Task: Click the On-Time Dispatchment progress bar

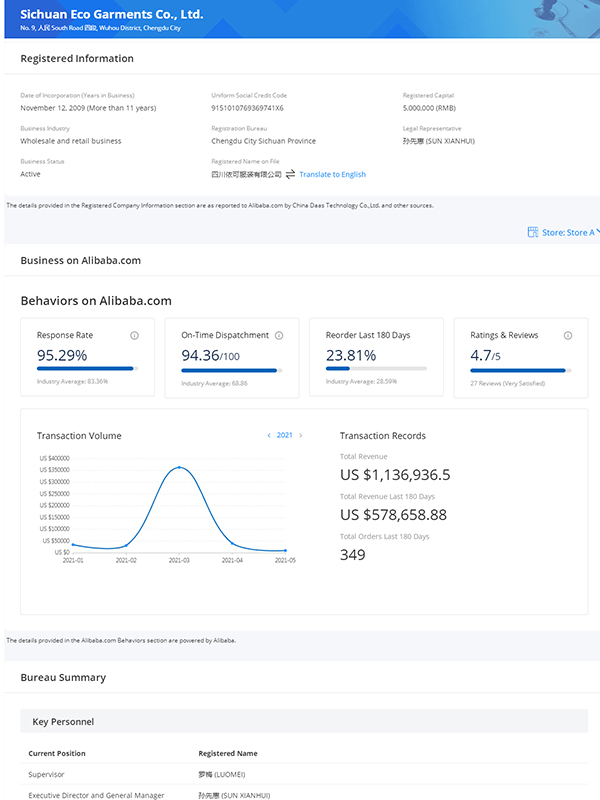Action: pyautogui.click(x=232, y=370)
